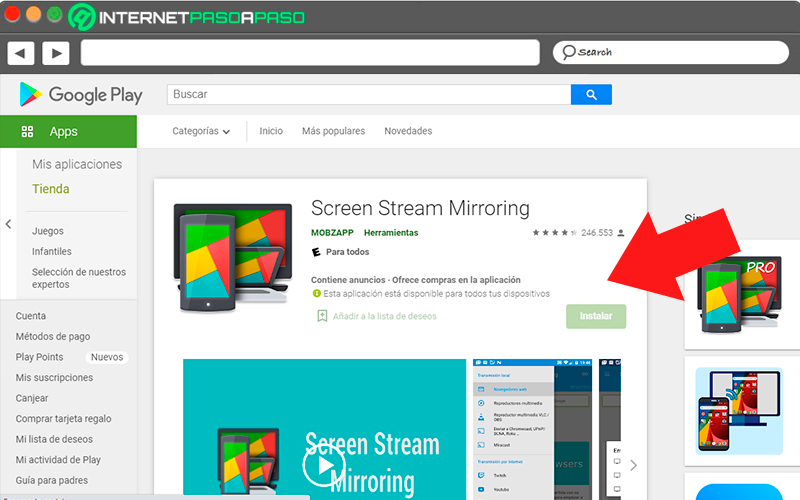Viewport: 800px width, 500px height.
Task: Click the magnifier icon in browser Search box
Action: point(568,52)
